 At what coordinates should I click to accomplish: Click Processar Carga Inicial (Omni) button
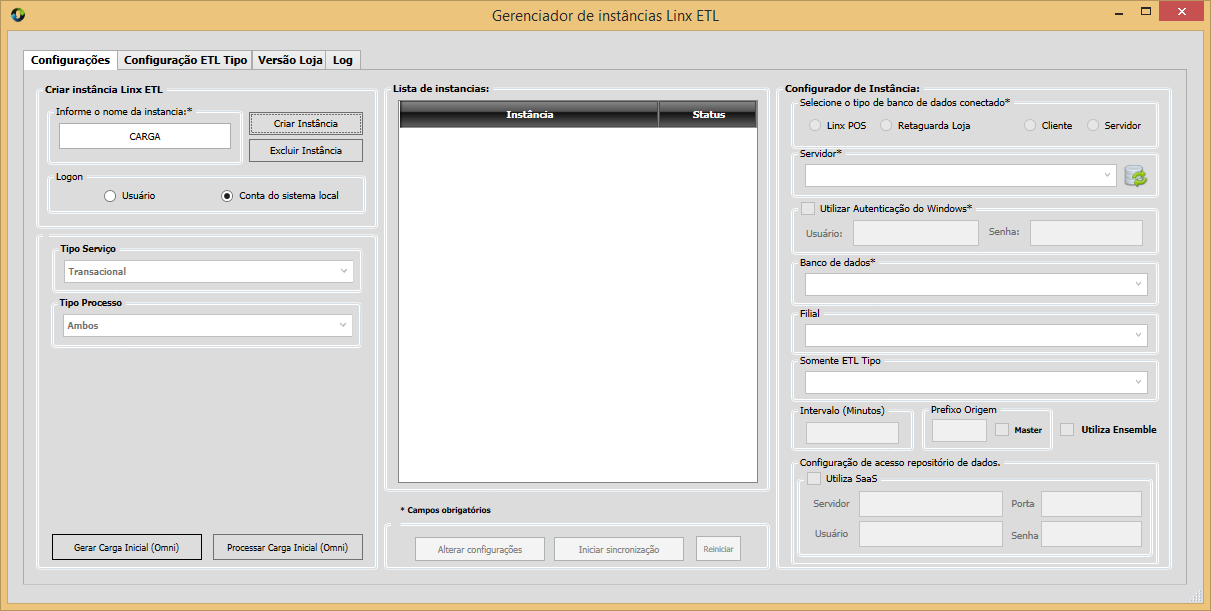(x=288, y=548)
